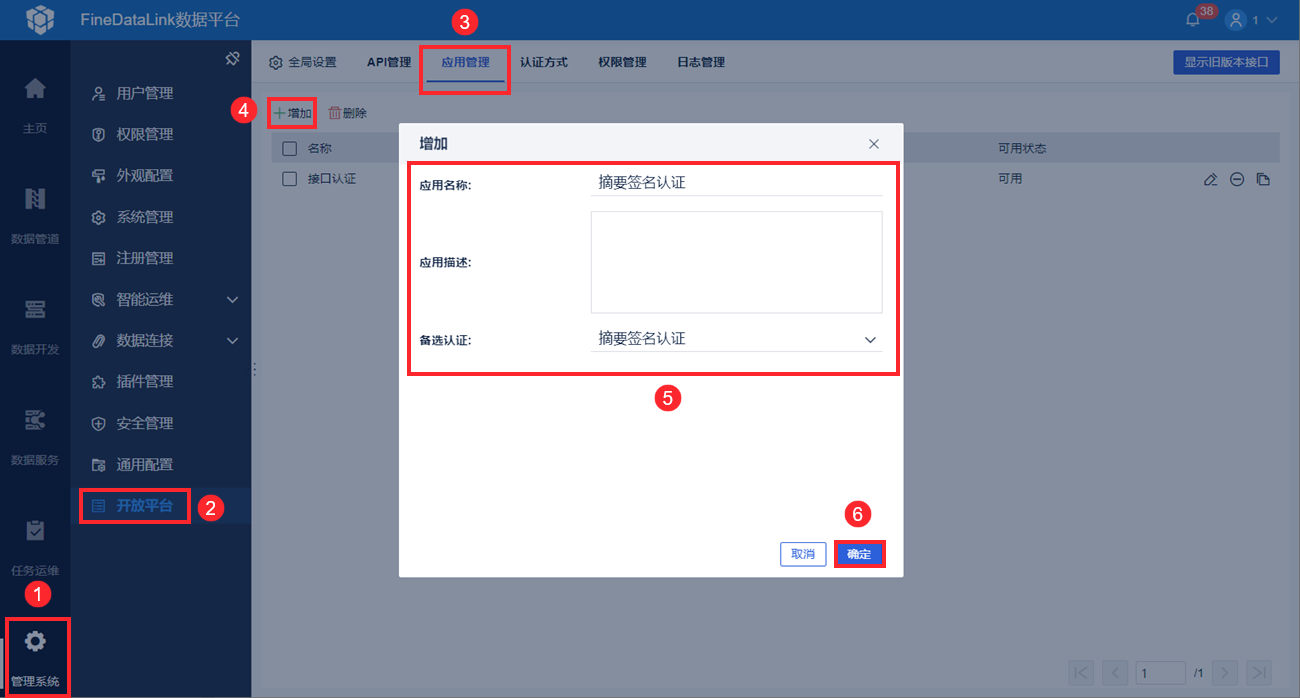Click the 应用描述 text area
Screen dimensions: 1300x698
(736, 262)
